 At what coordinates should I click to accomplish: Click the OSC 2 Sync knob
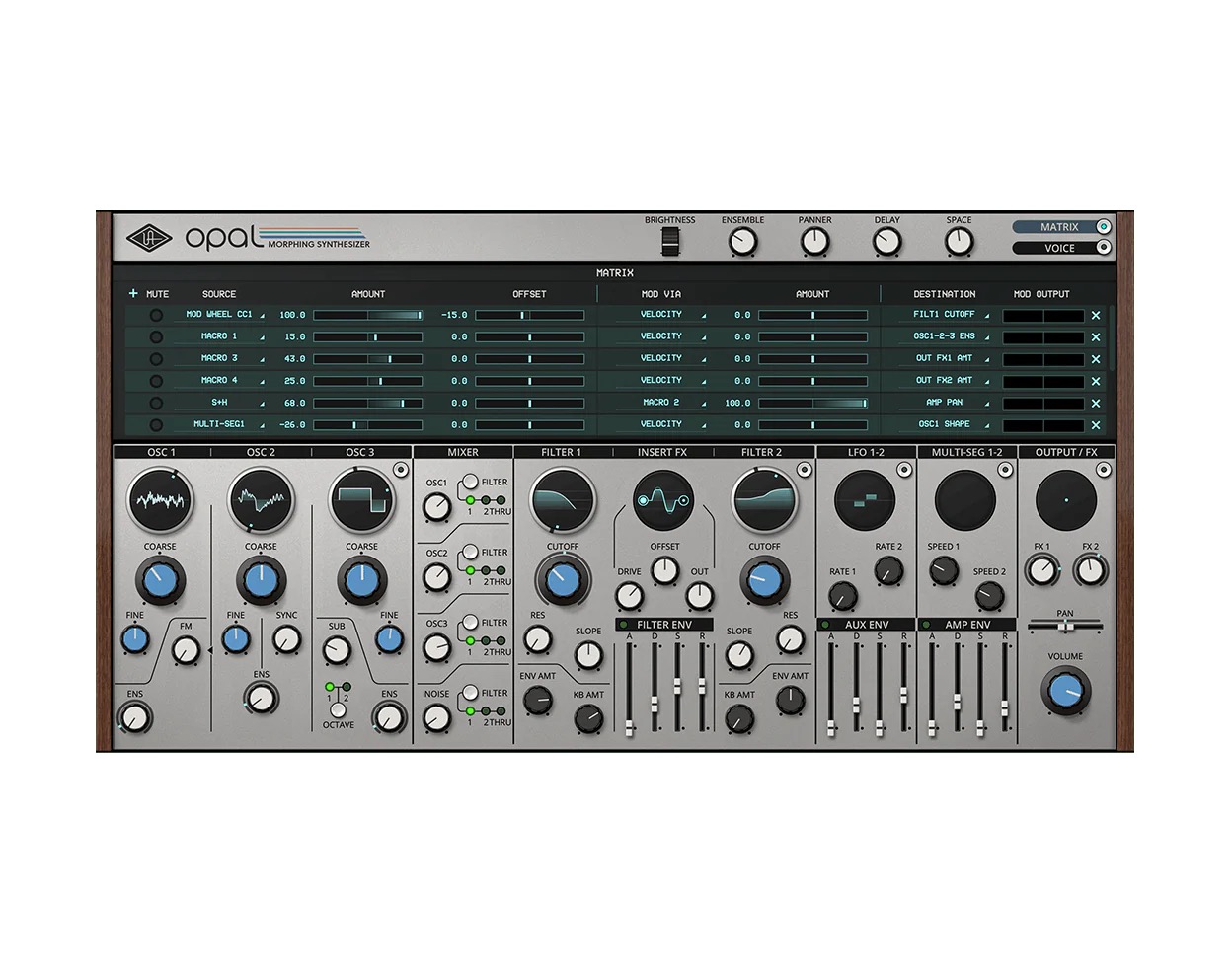286,640
